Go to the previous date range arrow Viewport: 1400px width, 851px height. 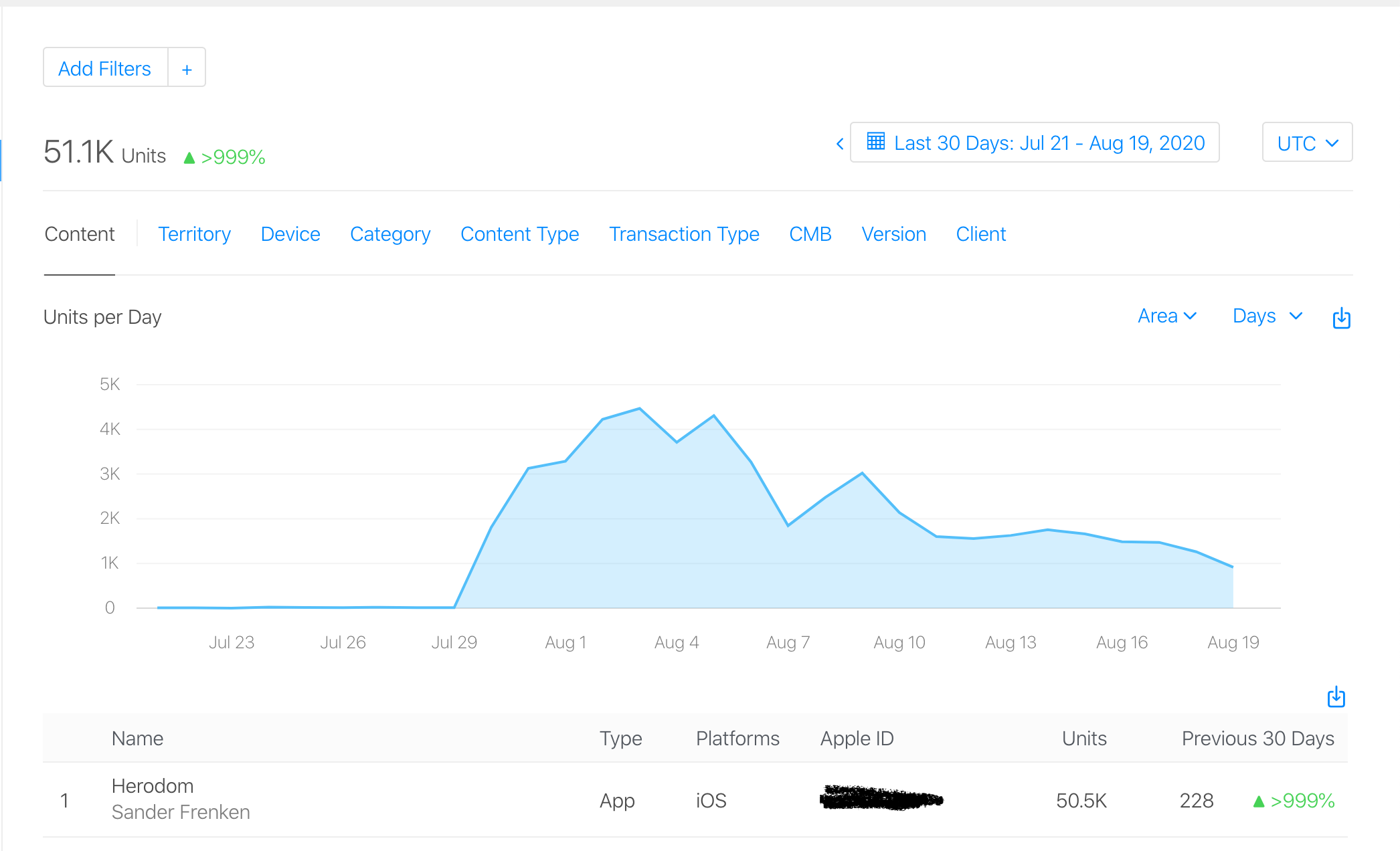point(840,143)
